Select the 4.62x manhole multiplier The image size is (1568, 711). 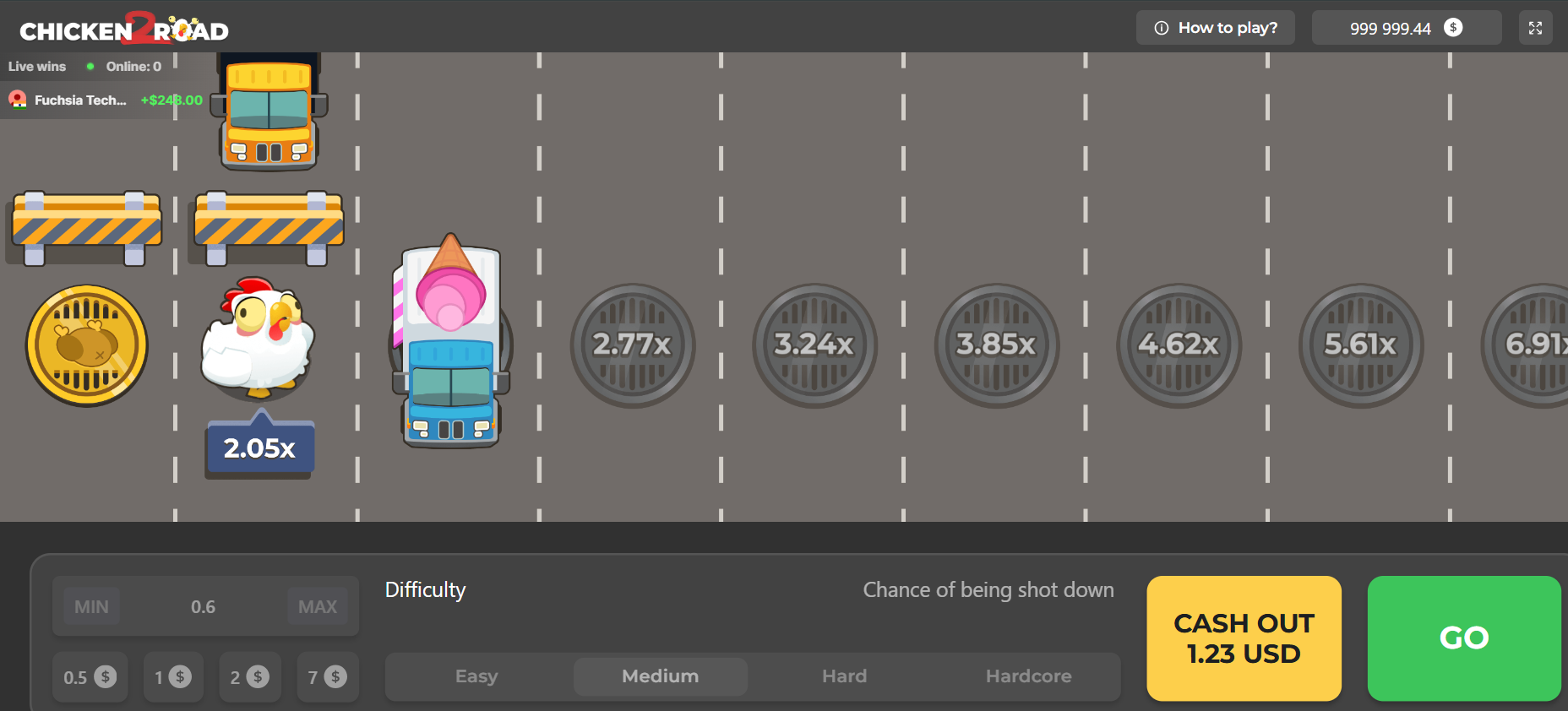[1179, 345]
